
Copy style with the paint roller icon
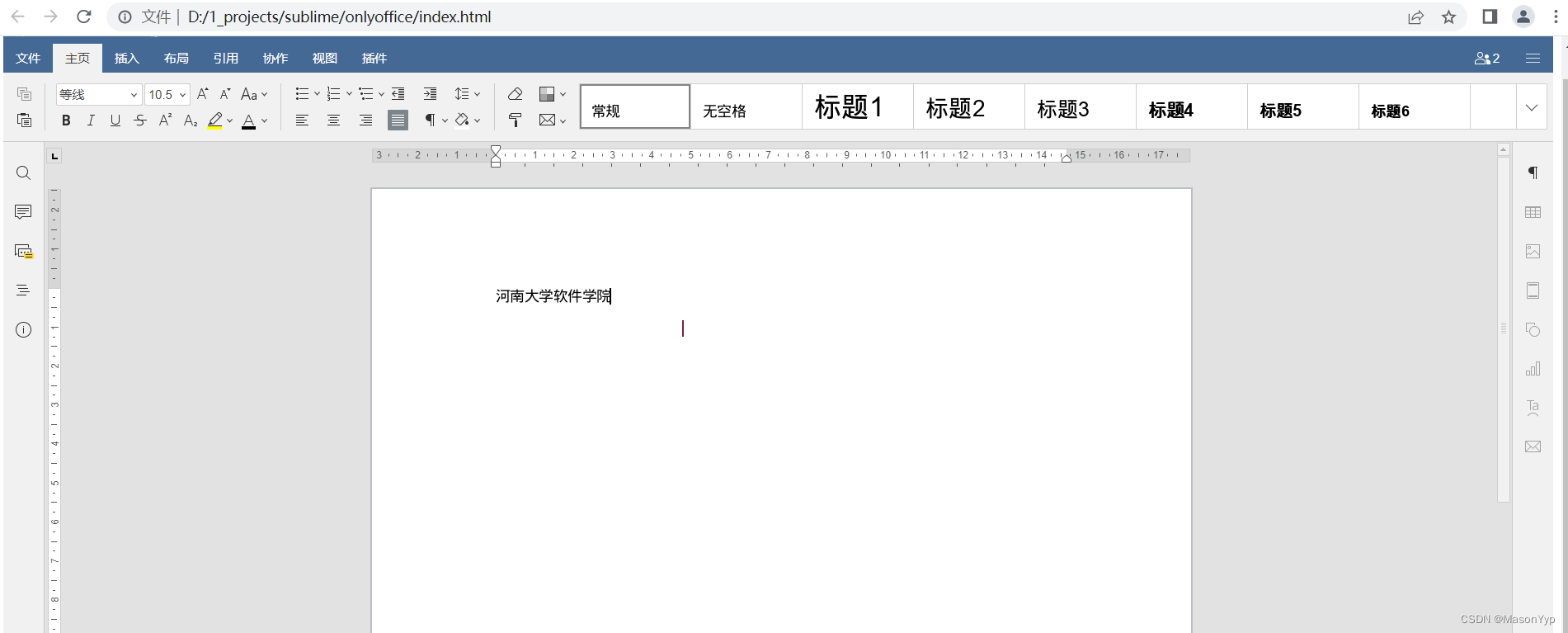(516, 120)
